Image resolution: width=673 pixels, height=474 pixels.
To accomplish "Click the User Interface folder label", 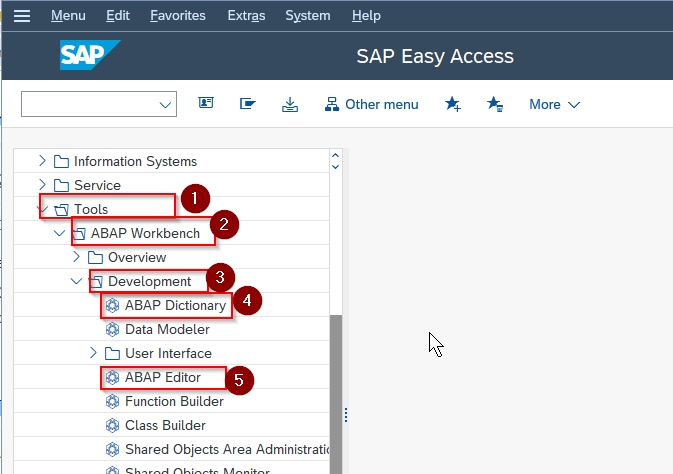I will pyautogui.click(x=168, y=354).
